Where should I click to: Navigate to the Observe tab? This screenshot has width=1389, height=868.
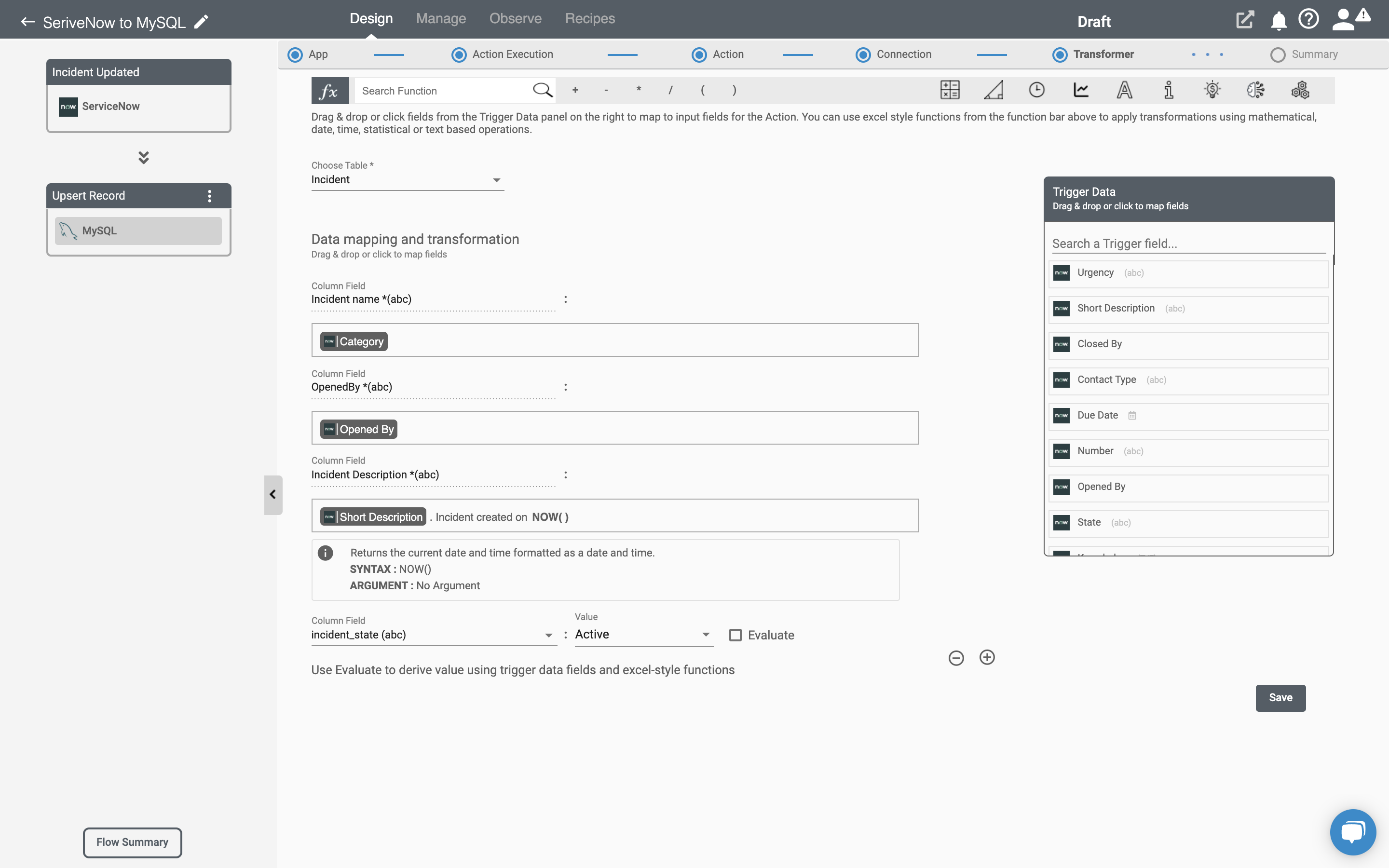516,17
